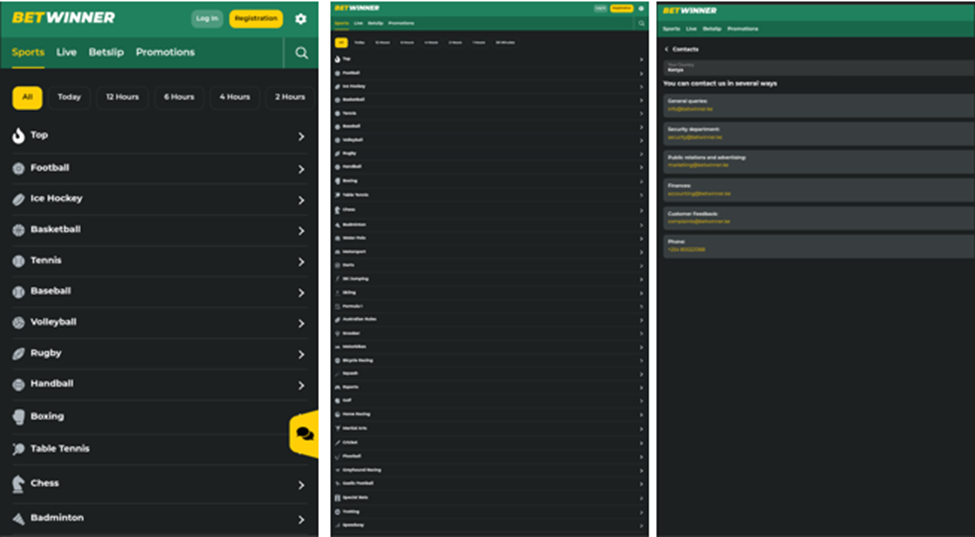The height and width of the screenshot is (537, 975).
Task: Select the 2 Hours filter in left screenshot
Action: [290, 98]
